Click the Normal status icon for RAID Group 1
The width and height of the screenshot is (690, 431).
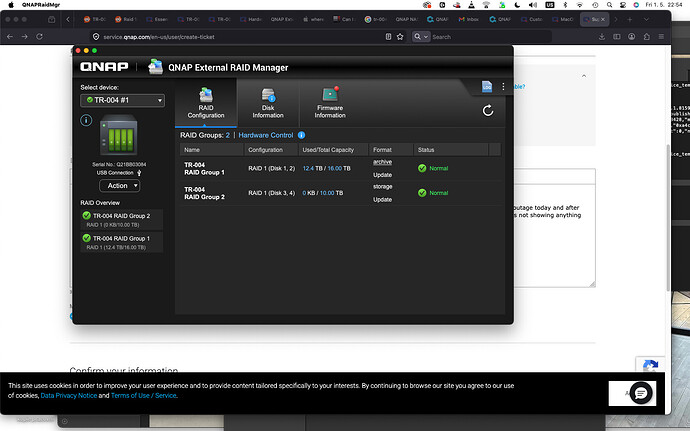tap(422, 168)
